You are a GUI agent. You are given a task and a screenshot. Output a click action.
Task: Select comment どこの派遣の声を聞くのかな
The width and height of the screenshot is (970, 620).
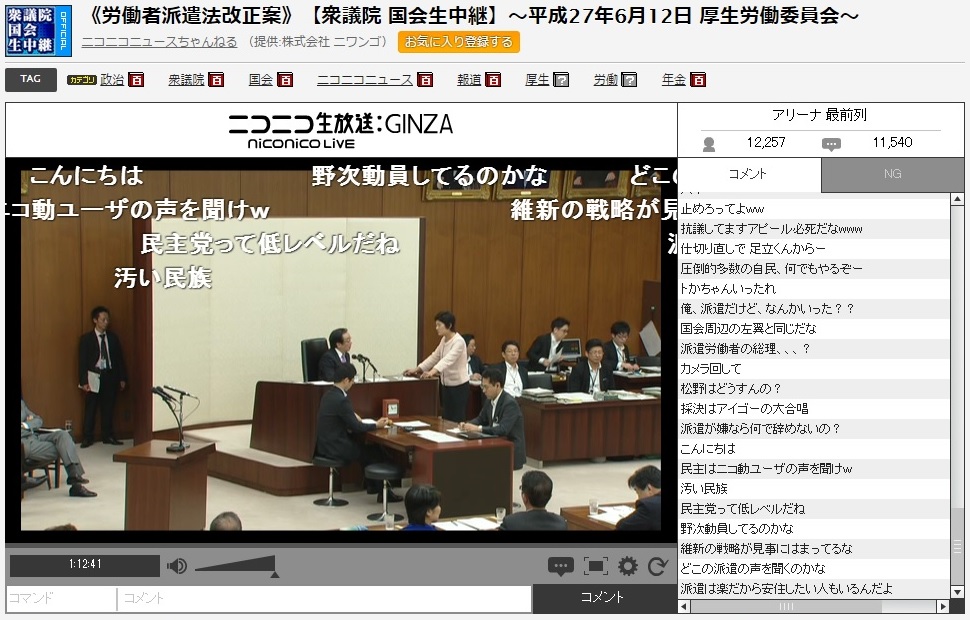813,569
